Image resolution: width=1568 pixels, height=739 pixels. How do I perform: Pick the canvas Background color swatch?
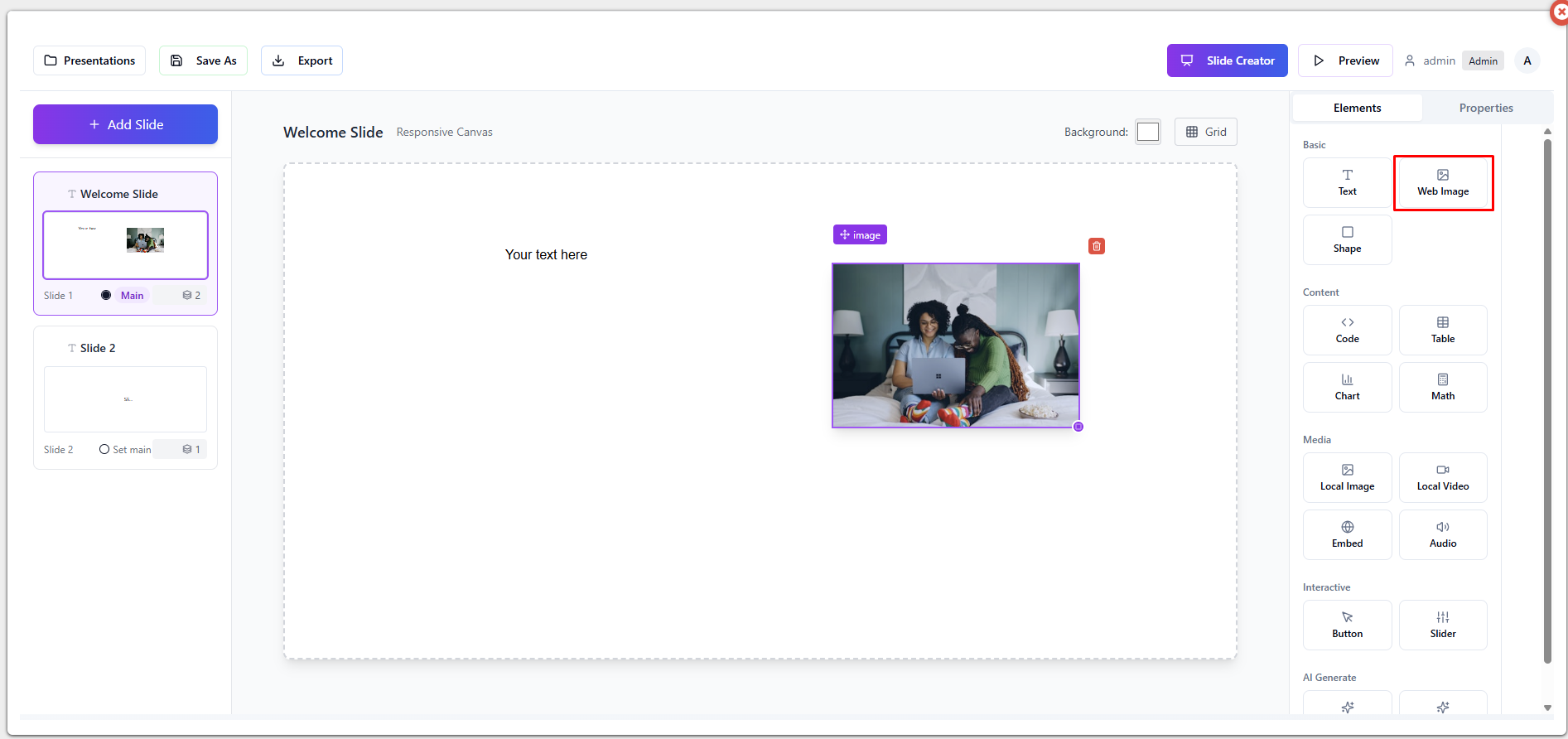tap(1147, 132)
